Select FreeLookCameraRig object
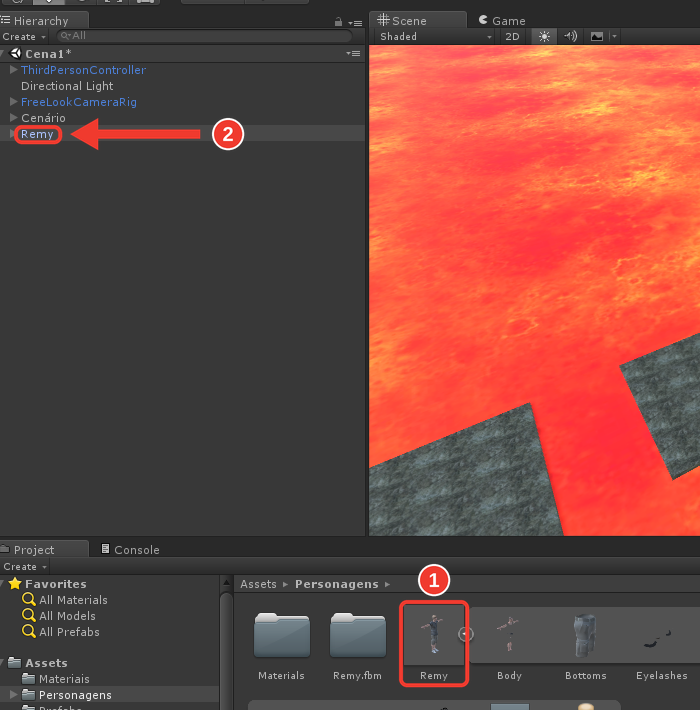Screen dimensions: 700x710 [x=79, y=101]
